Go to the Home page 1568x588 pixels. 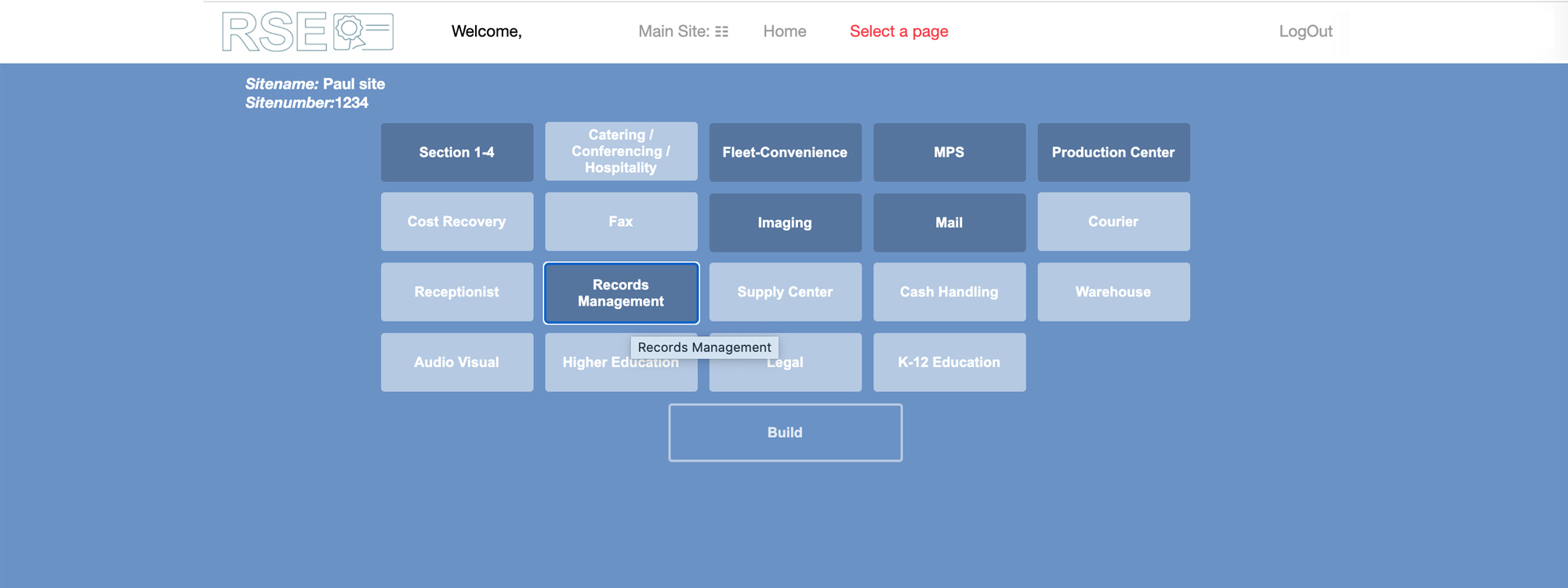(x=784, y=31)
